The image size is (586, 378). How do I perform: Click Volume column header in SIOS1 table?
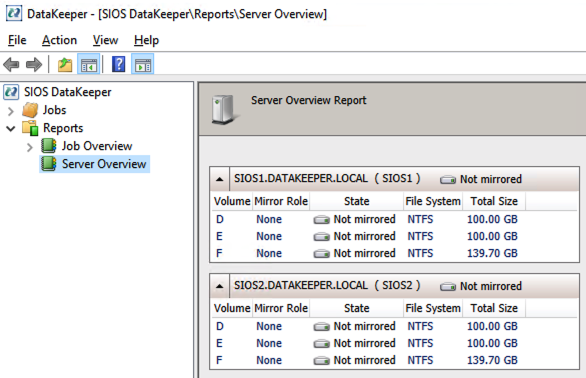[232, 201]
